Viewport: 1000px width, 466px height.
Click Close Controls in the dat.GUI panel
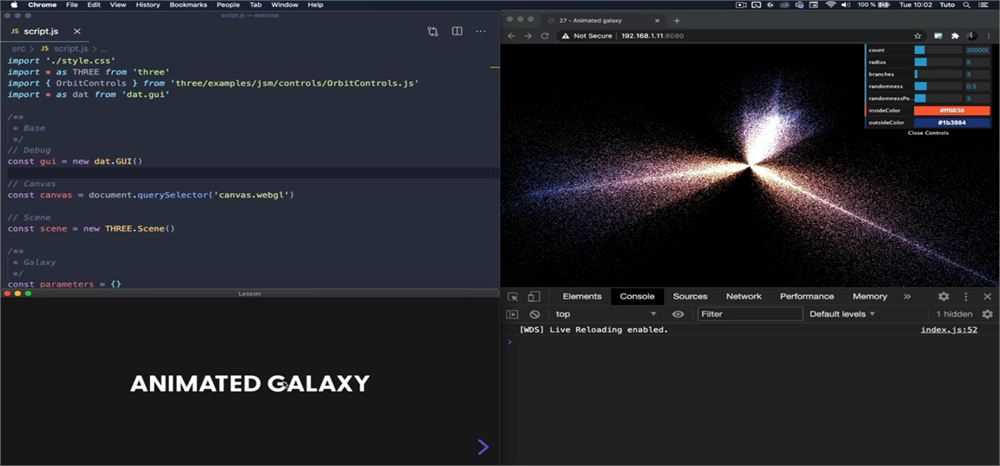click(x=928, y=133)
